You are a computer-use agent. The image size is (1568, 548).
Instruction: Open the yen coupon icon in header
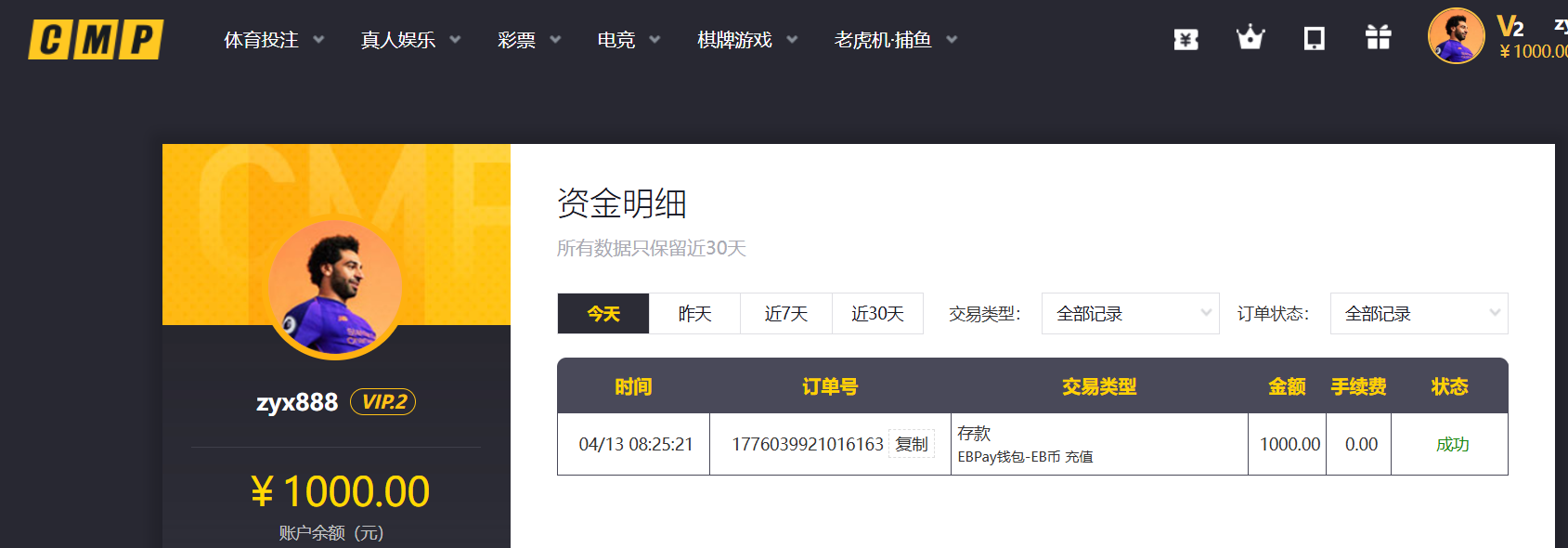pyautogui.click(x=1186, y=39)
